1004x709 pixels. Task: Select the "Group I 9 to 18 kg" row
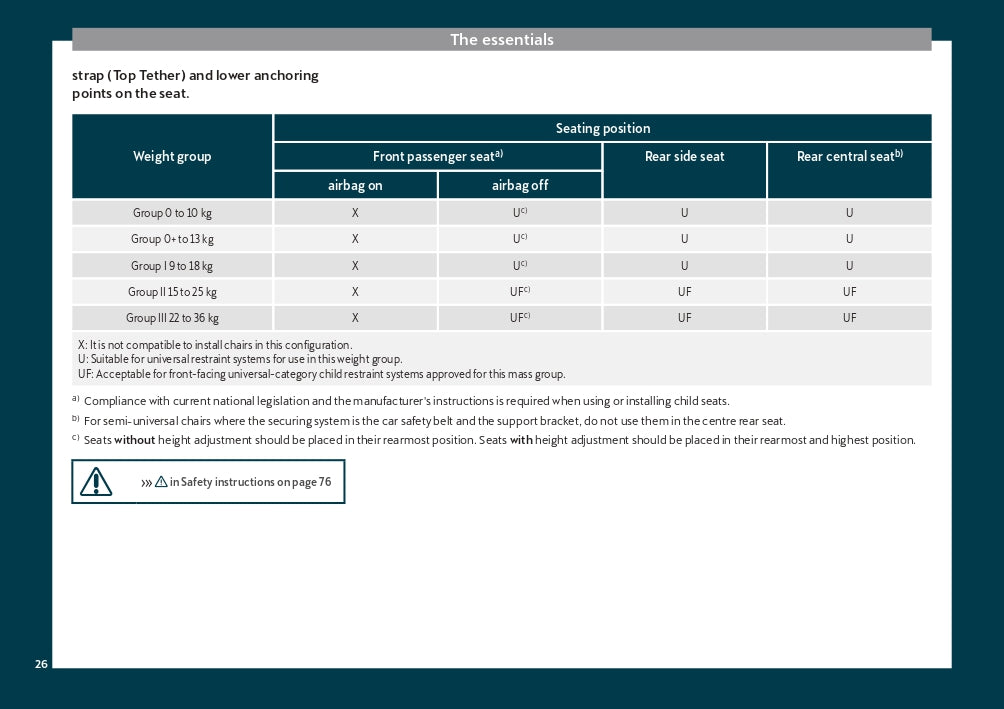coord(172,266)
